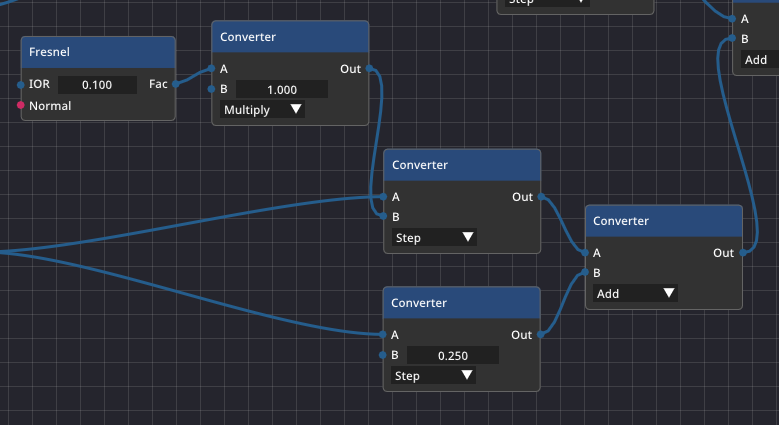Select the title of the Step Converter without a B value
The width and height of the screenshot is (779, 425).
(462, 165)
